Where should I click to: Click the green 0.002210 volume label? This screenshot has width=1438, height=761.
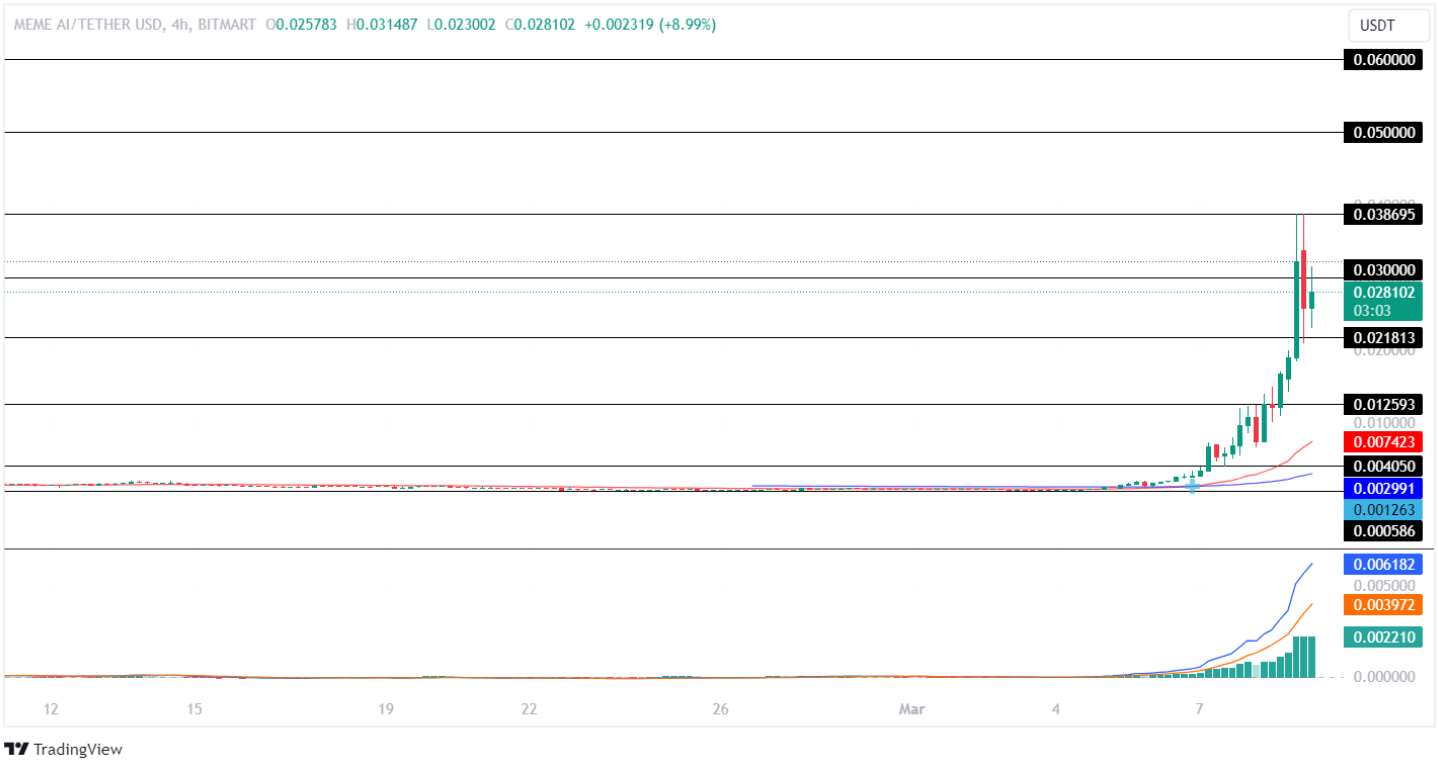(x=1384, y=637)
